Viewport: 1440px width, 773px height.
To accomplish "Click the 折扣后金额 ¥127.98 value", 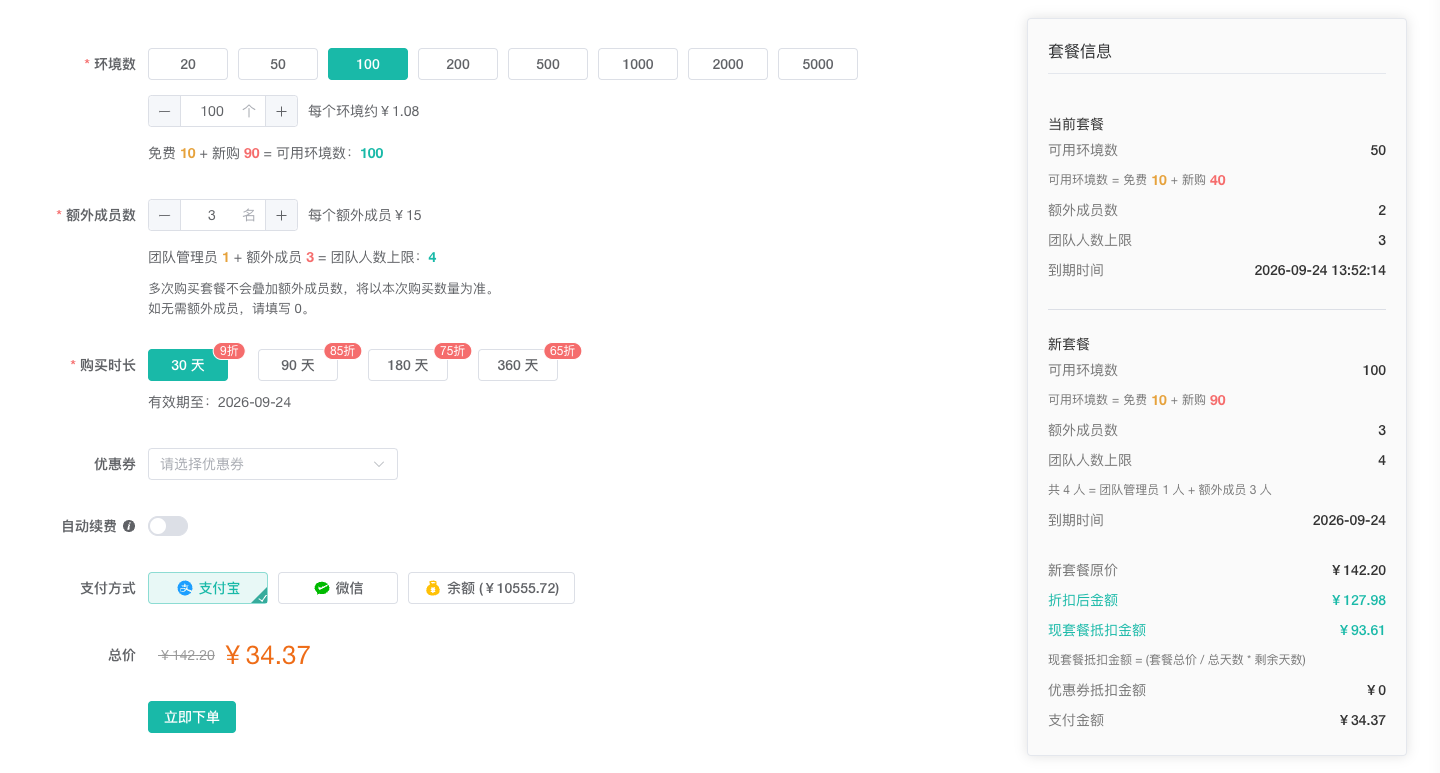I will coord(1358,600).
